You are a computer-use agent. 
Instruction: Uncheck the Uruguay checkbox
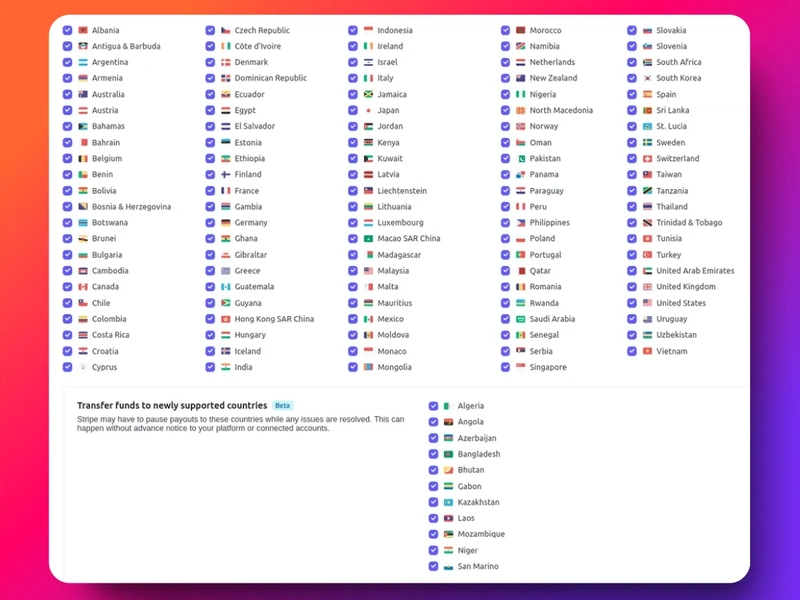pos(632,319)
